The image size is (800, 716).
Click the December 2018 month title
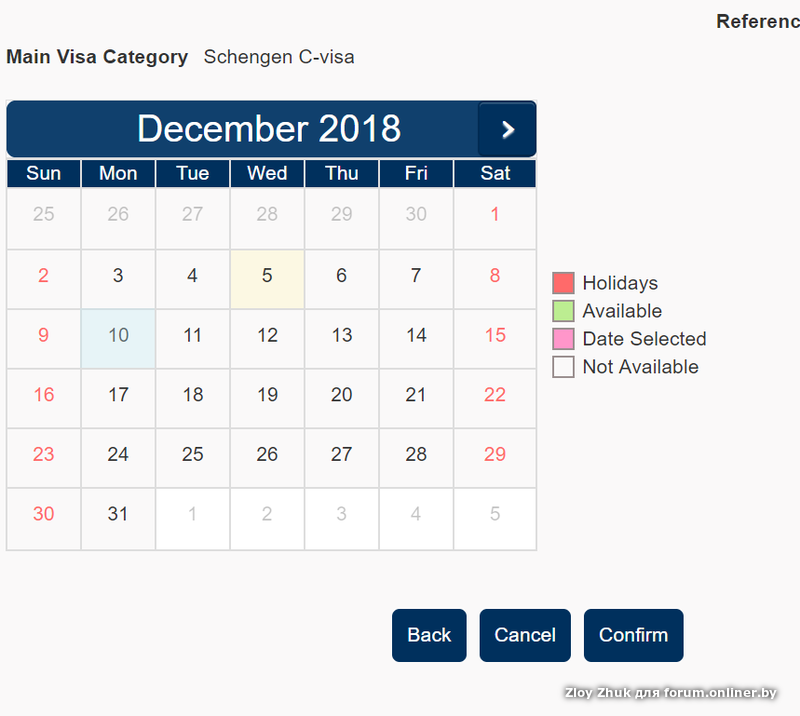[x=269, y=129]
